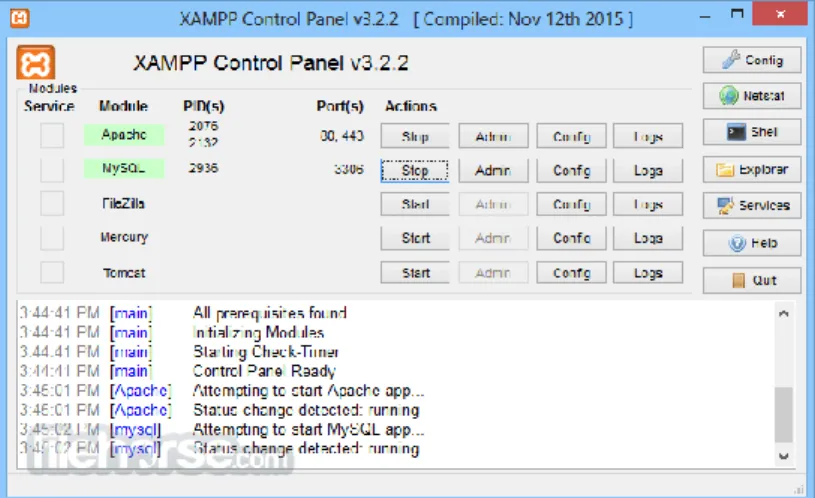Click the FileZilla module label
Image resolution: width=815 pixels, height=498 pixels.
point(123,203)
